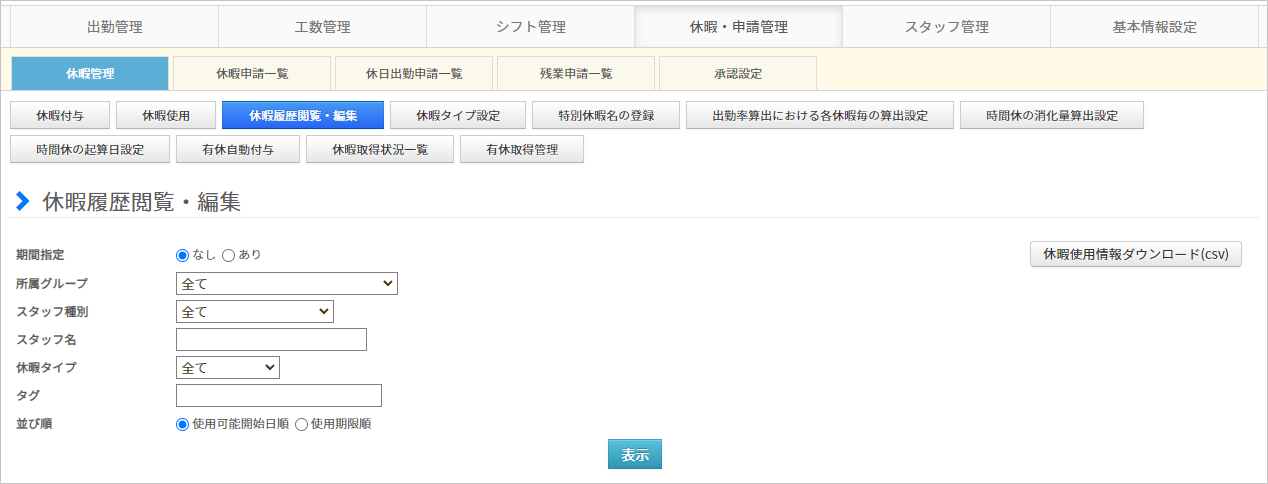Screen dimensions: 1268x484
Task: Click the 表示 button
Action: [635, 454]
